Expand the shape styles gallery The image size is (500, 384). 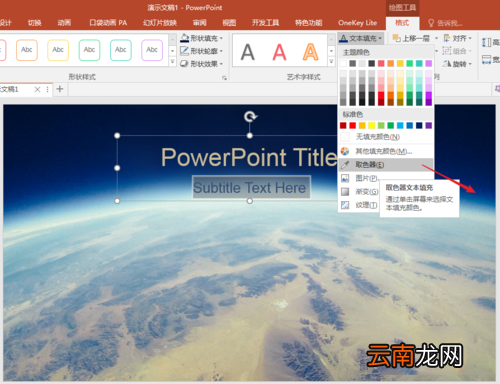point(172,61)
